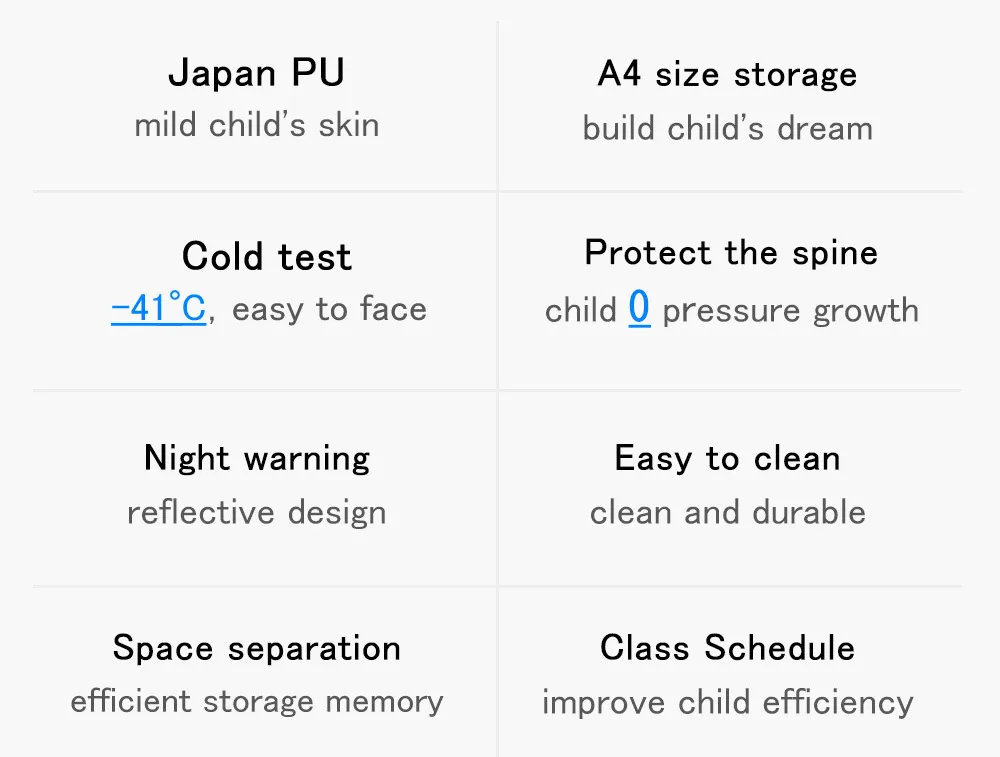Image resolution: width=1000 pixels, height=757 pixels.
Task: Select the pressure growth text
Action: coord(791,312)
